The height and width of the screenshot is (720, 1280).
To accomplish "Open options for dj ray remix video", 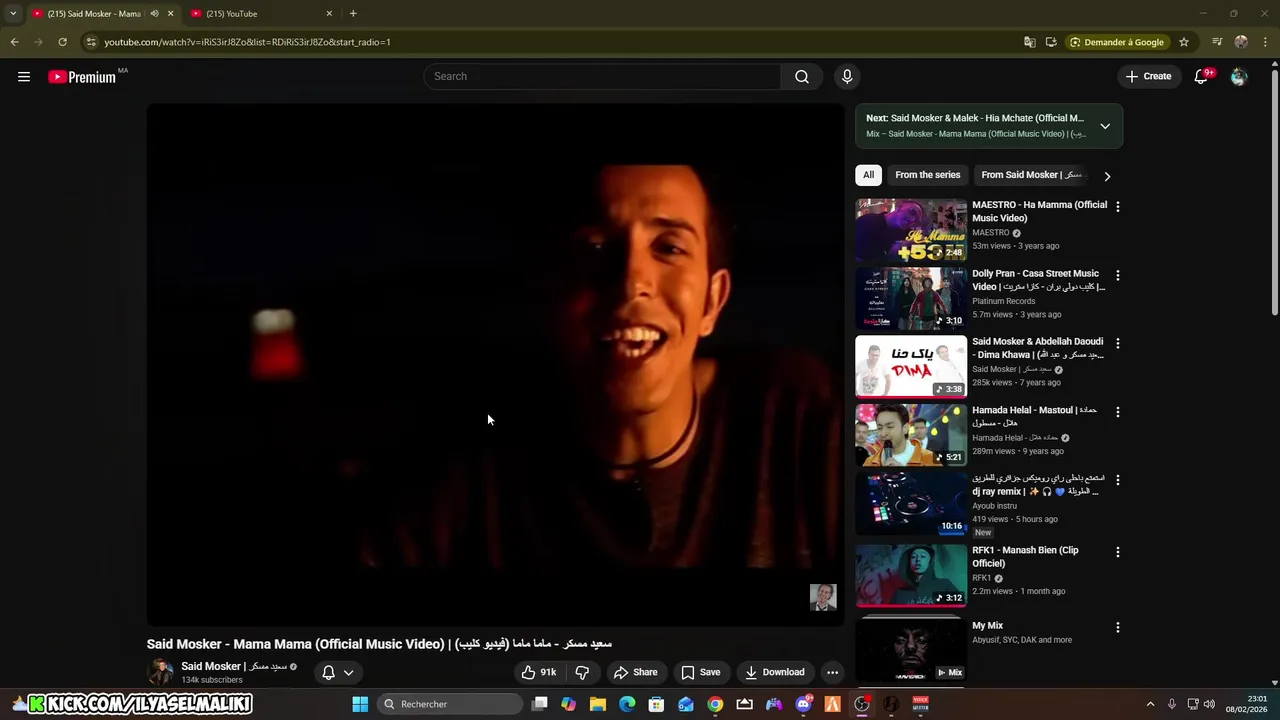I will 1118,480.
